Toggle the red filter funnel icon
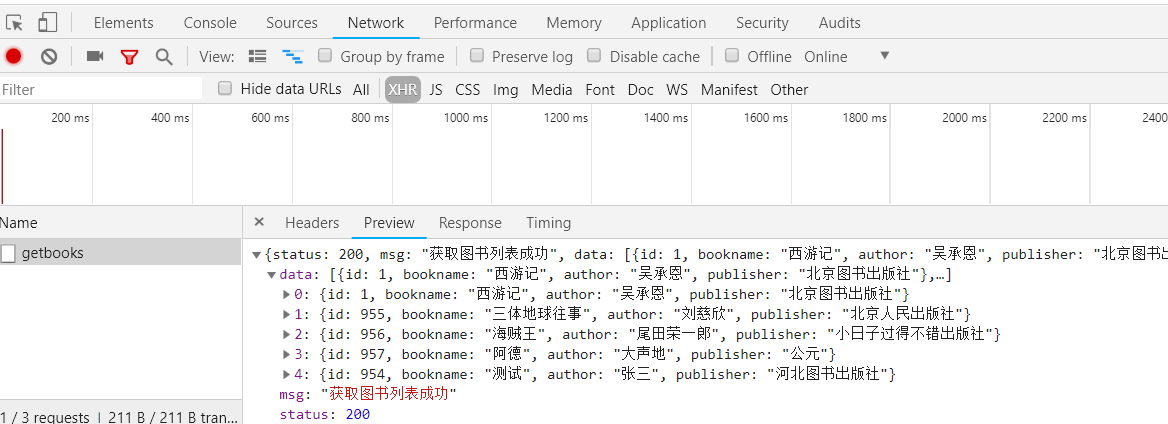Screen dimensions: 1168x424 130,57
